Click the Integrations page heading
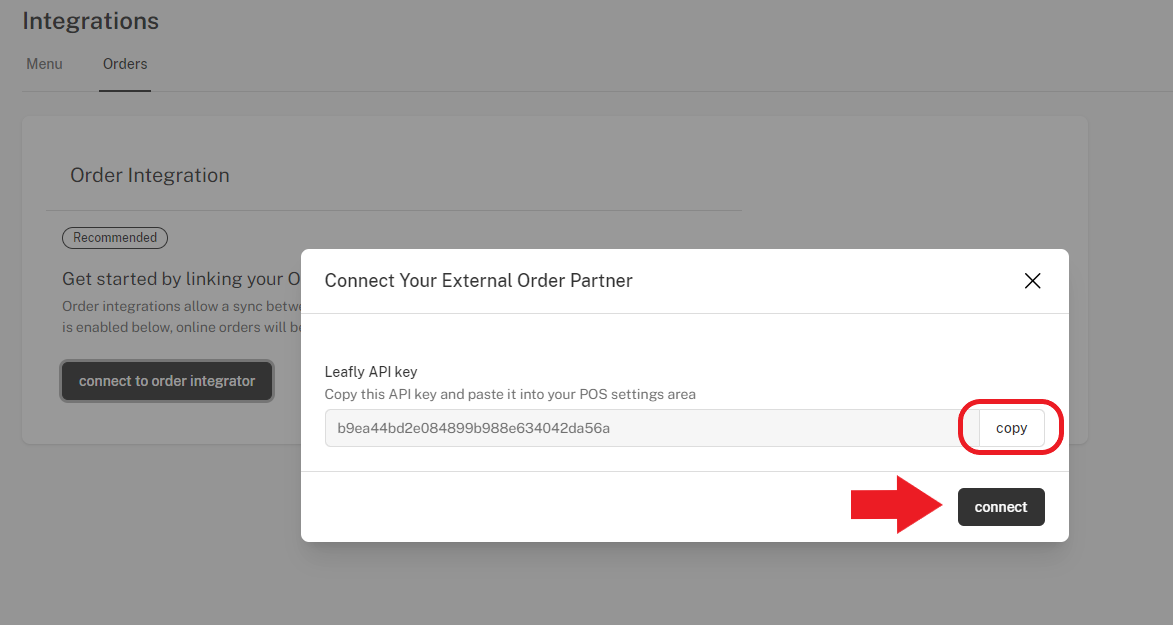The width and height of the screenshot is (1173, 625). 91,21
